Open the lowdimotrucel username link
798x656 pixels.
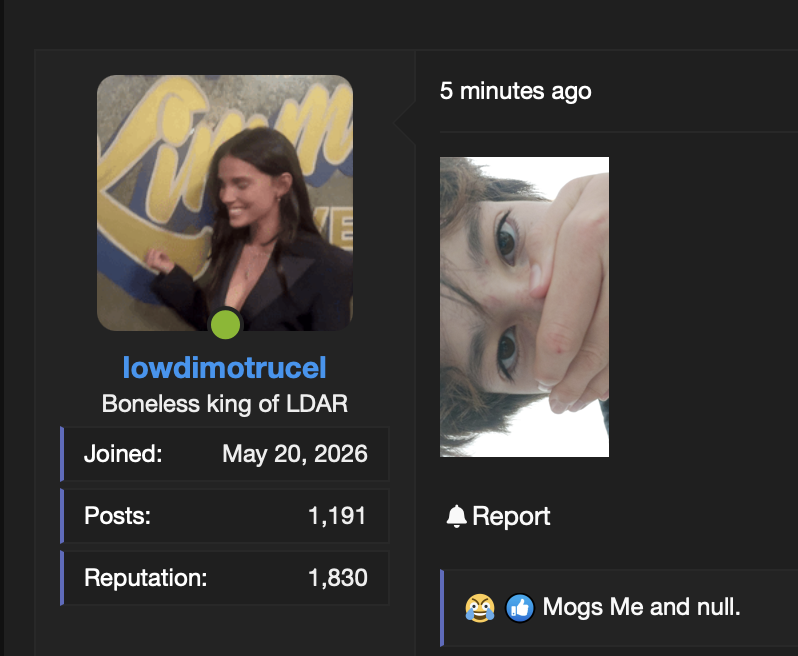(x=224, y=367)
